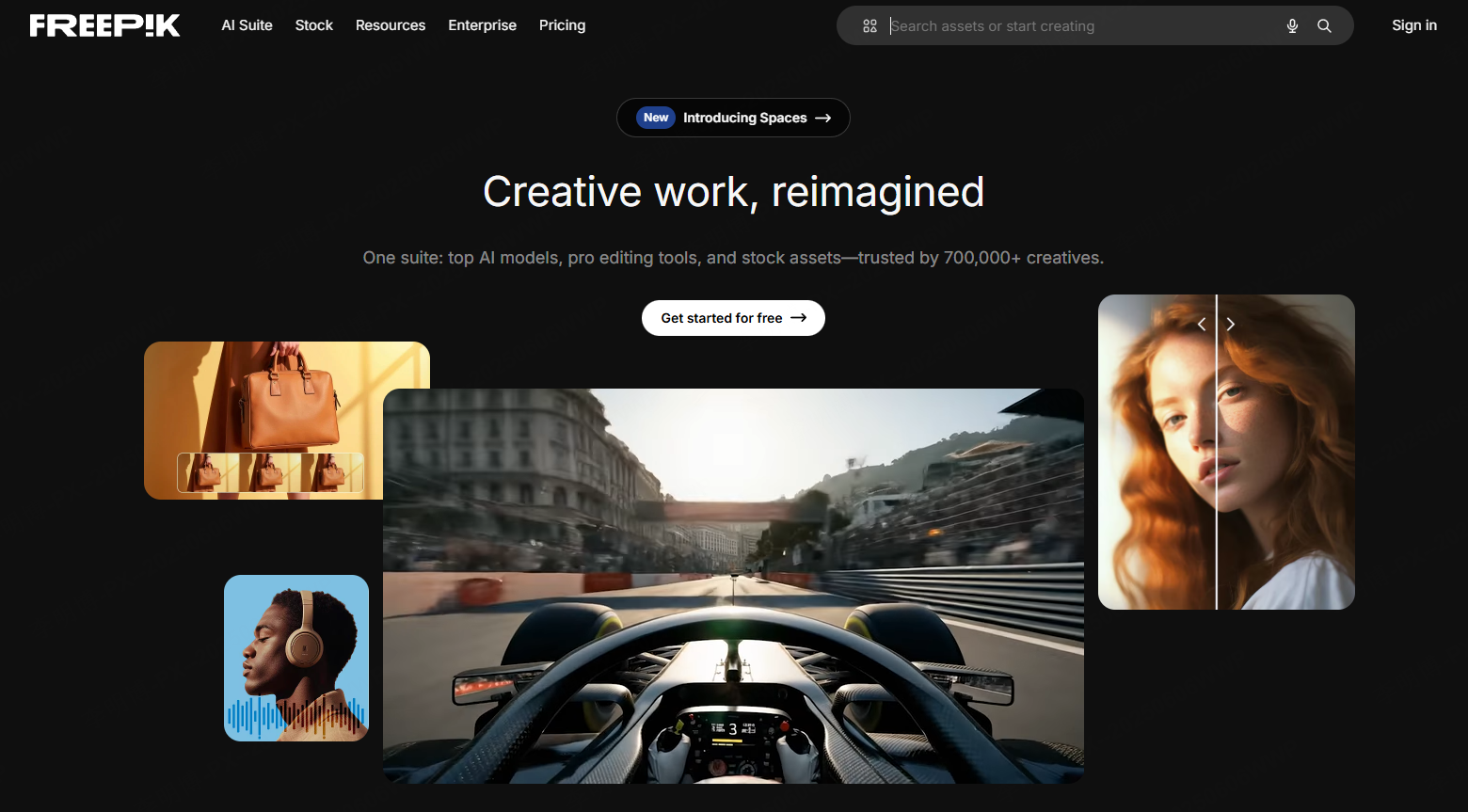Click the Freepik logo
The width and height of the screenshot is (1468, 812).
point(104,25)
